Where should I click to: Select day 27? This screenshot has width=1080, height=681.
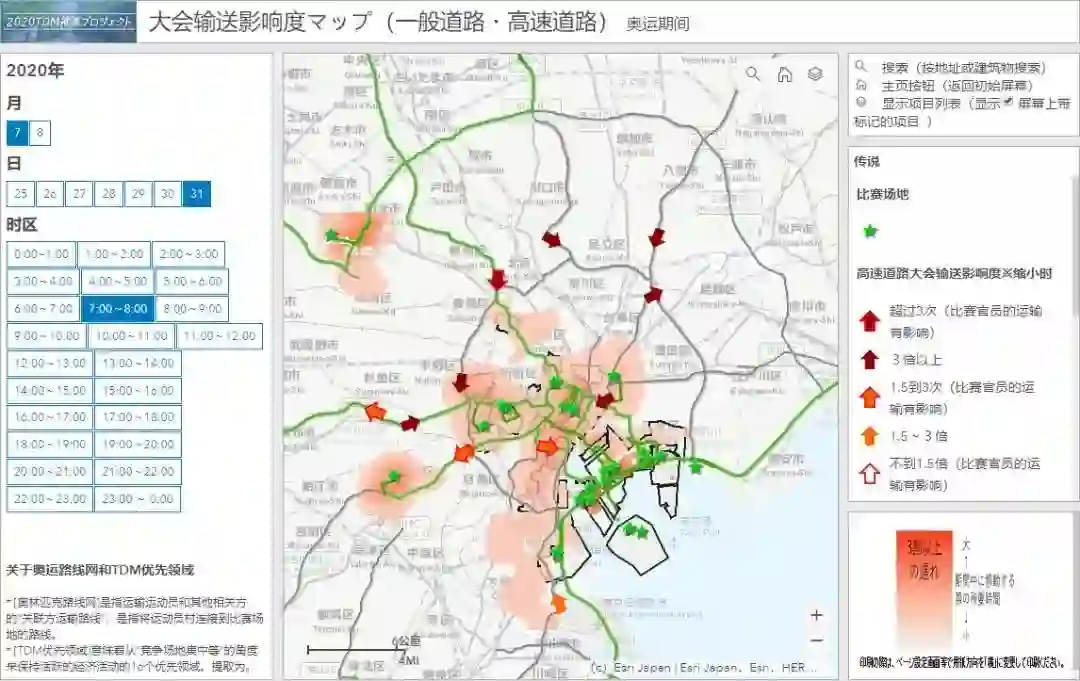(79, 193)
